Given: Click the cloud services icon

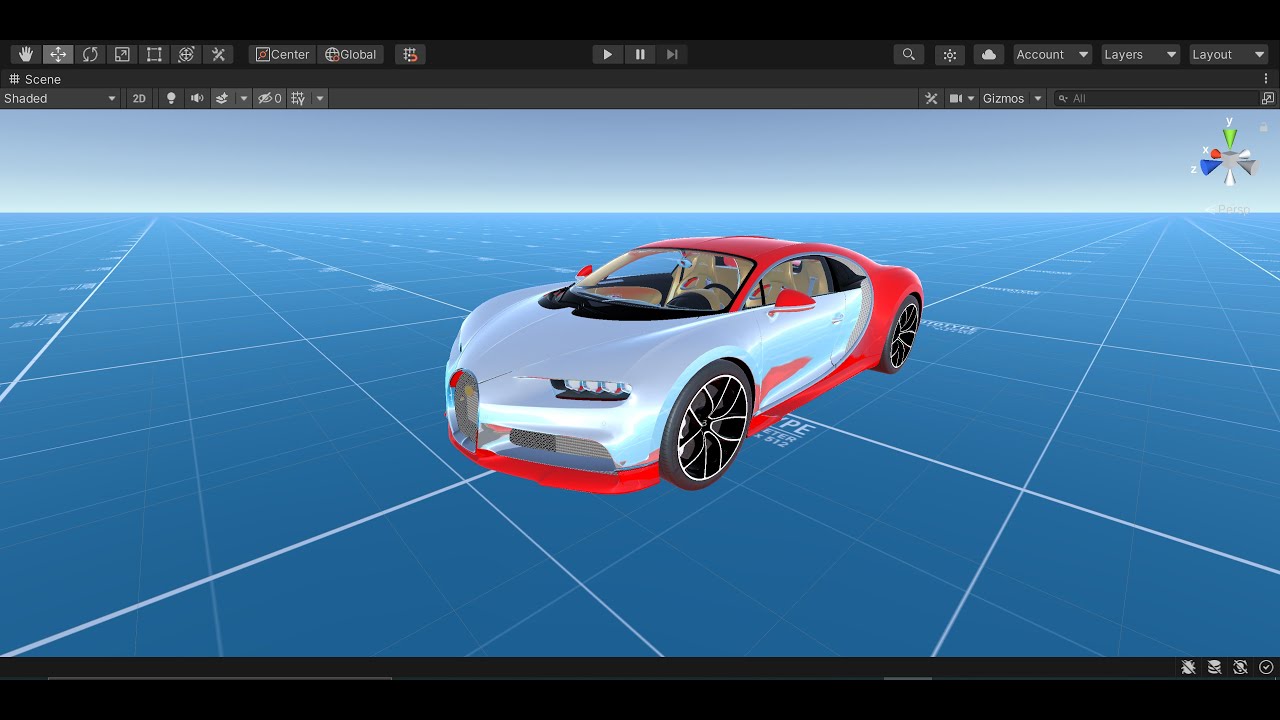Looking at the screenshot, I should (x=989, y=54).
